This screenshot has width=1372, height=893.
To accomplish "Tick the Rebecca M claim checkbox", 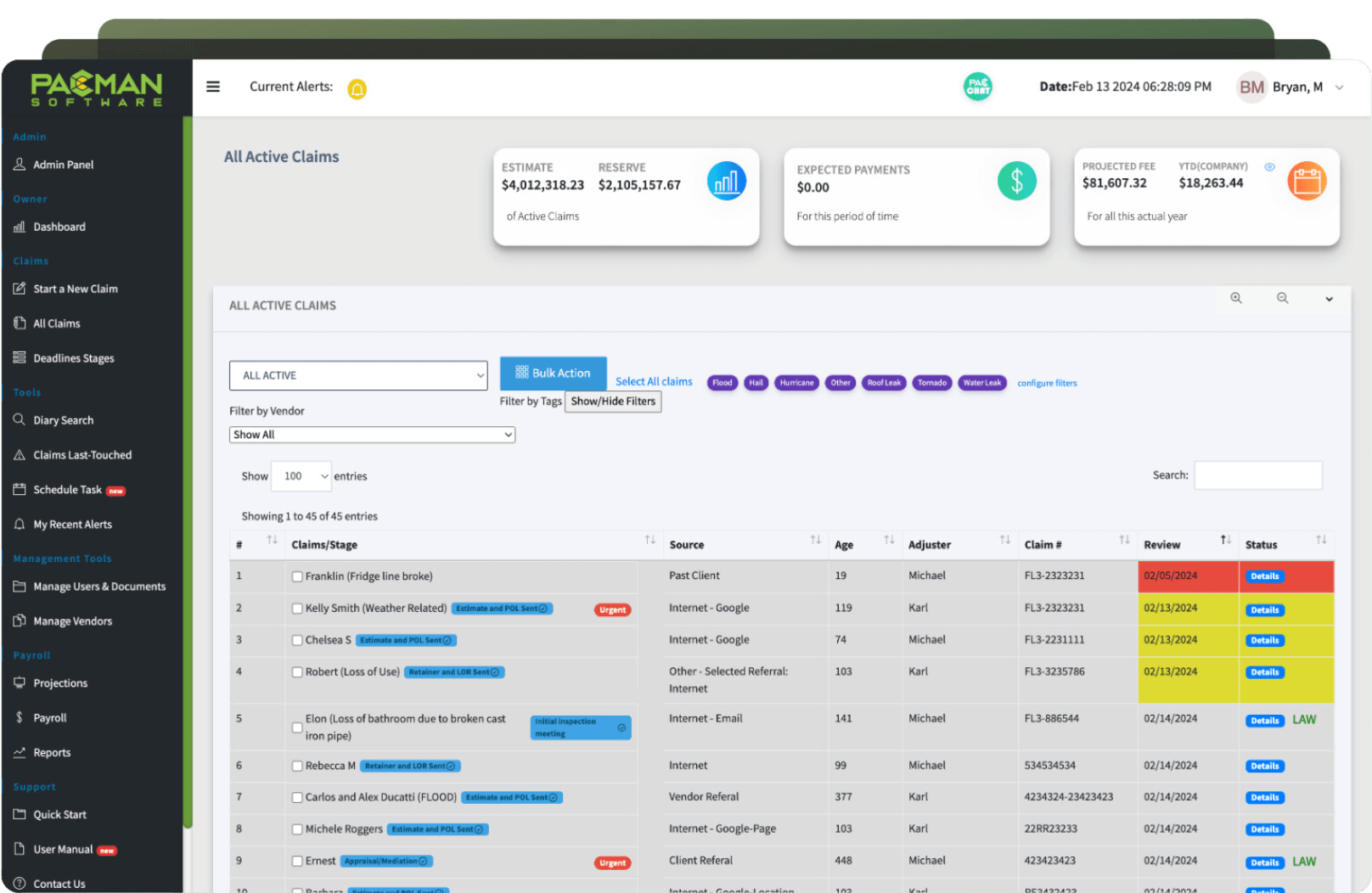I will 297,766.
